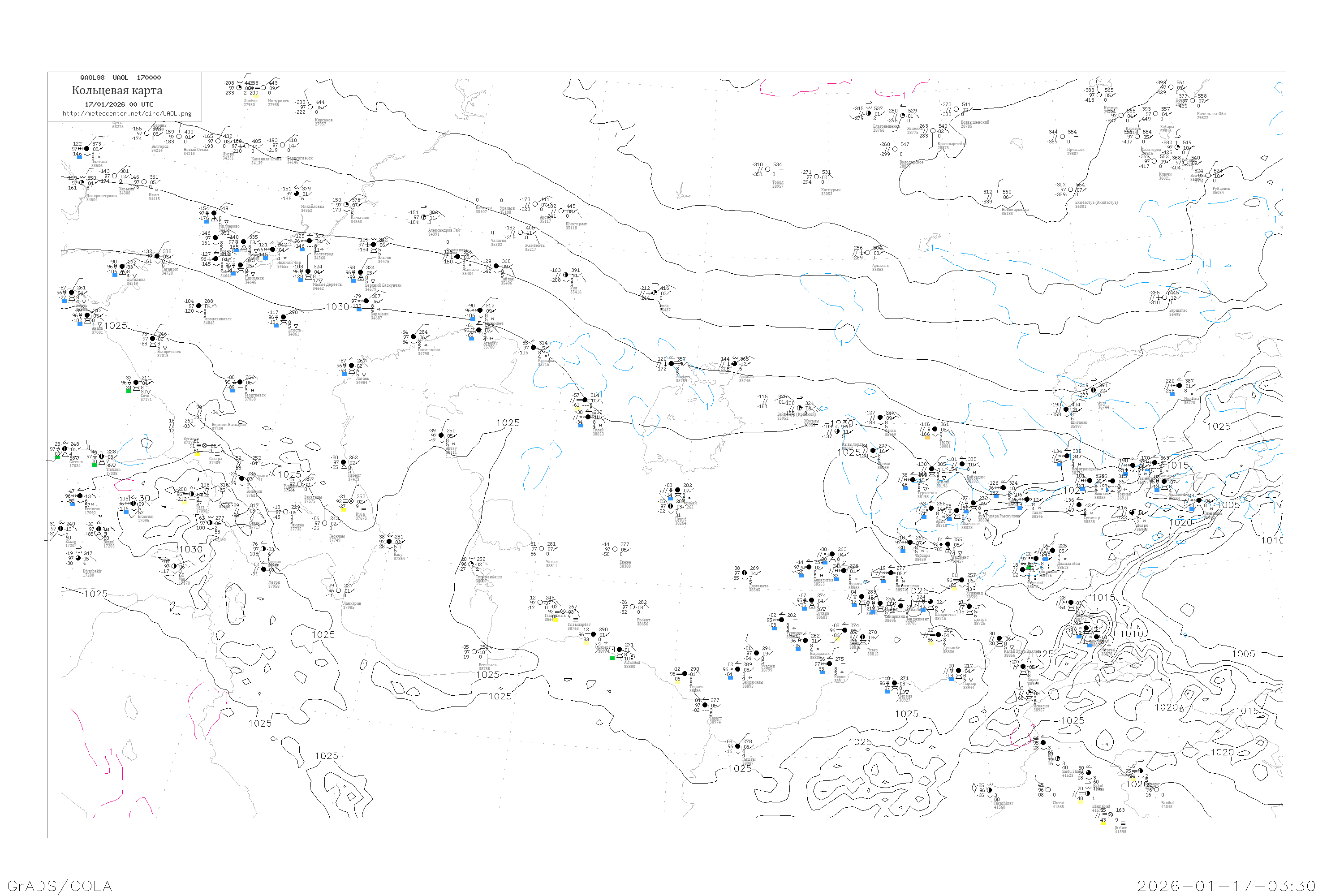This screenshot has height=896, width=1344.
Task: Click the meteocenter.net UAOL.png URL text
Action: coord(127,114)
